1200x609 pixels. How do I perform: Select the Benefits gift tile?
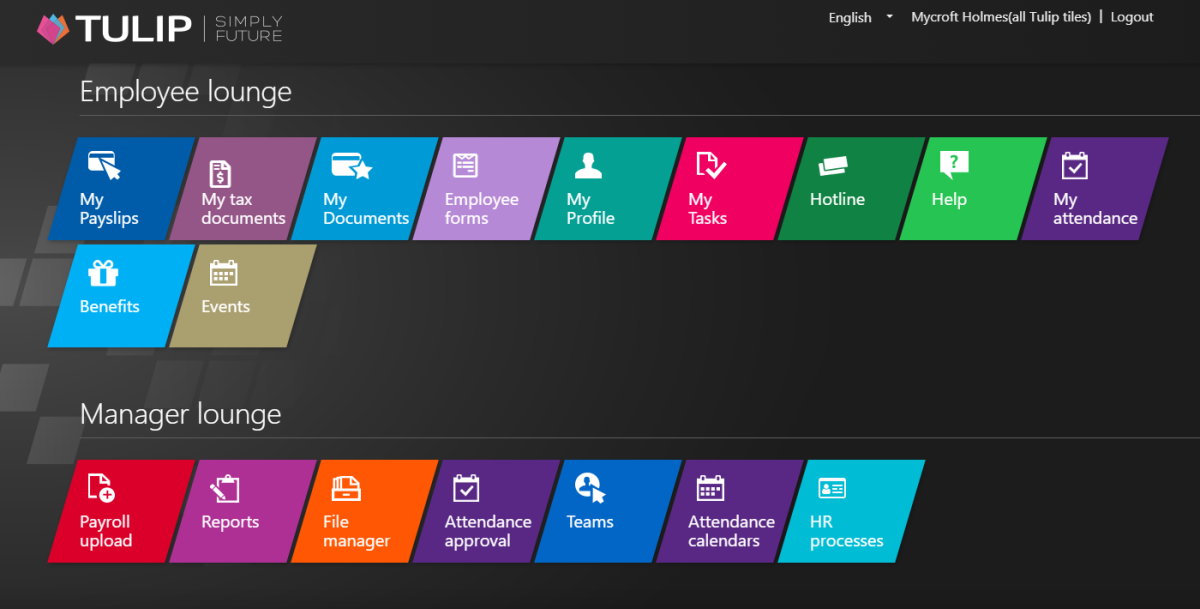120,296
